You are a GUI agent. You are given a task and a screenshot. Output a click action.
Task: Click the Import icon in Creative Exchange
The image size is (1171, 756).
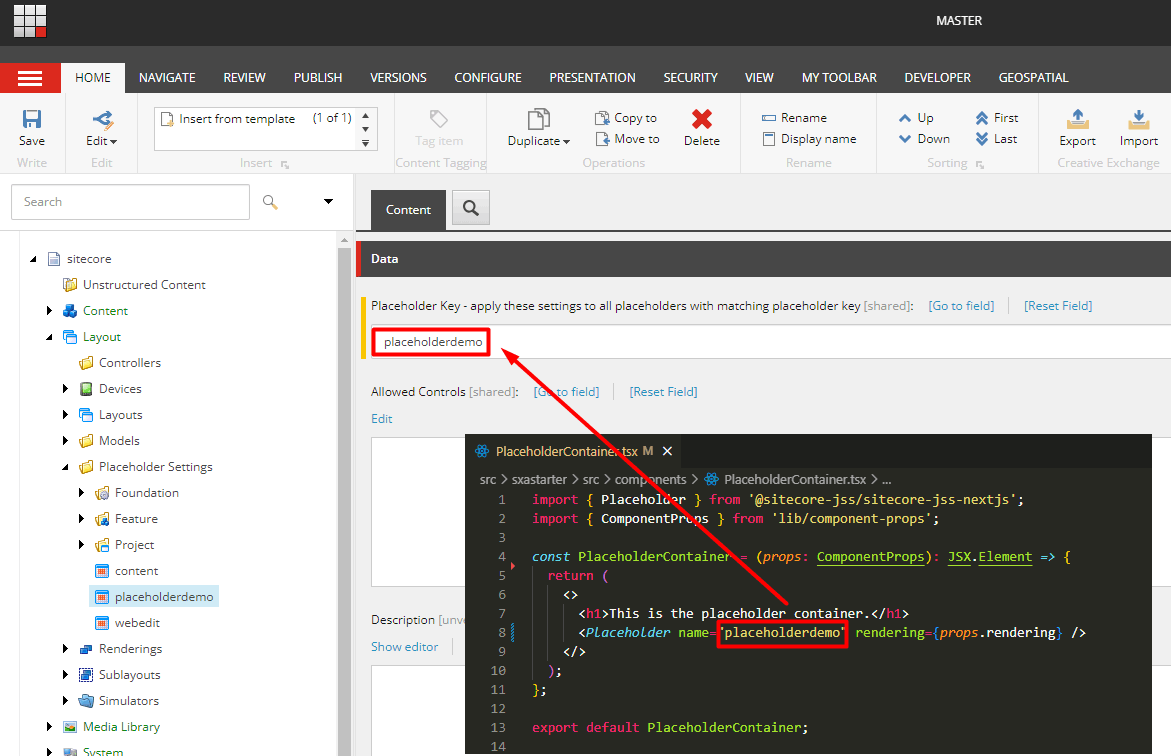click(1138, 120)
